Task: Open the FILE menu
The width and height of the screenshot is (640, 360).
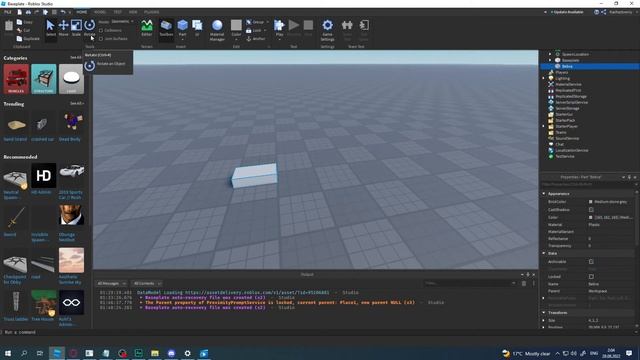Action: pos(7,12)
